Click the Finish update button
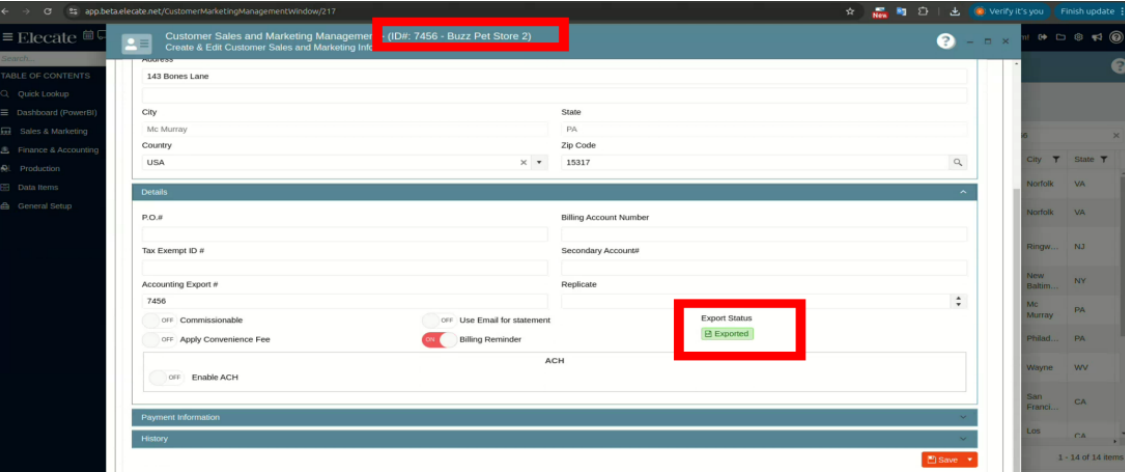1125x473 pixels. coord(1087,11)
